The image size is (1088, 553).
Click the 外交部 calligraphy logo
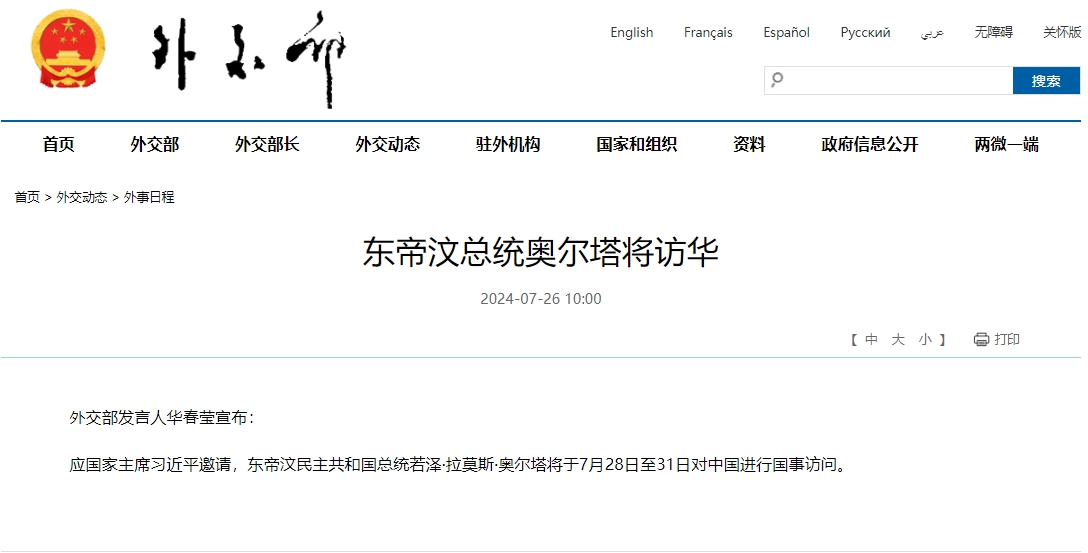249,59
